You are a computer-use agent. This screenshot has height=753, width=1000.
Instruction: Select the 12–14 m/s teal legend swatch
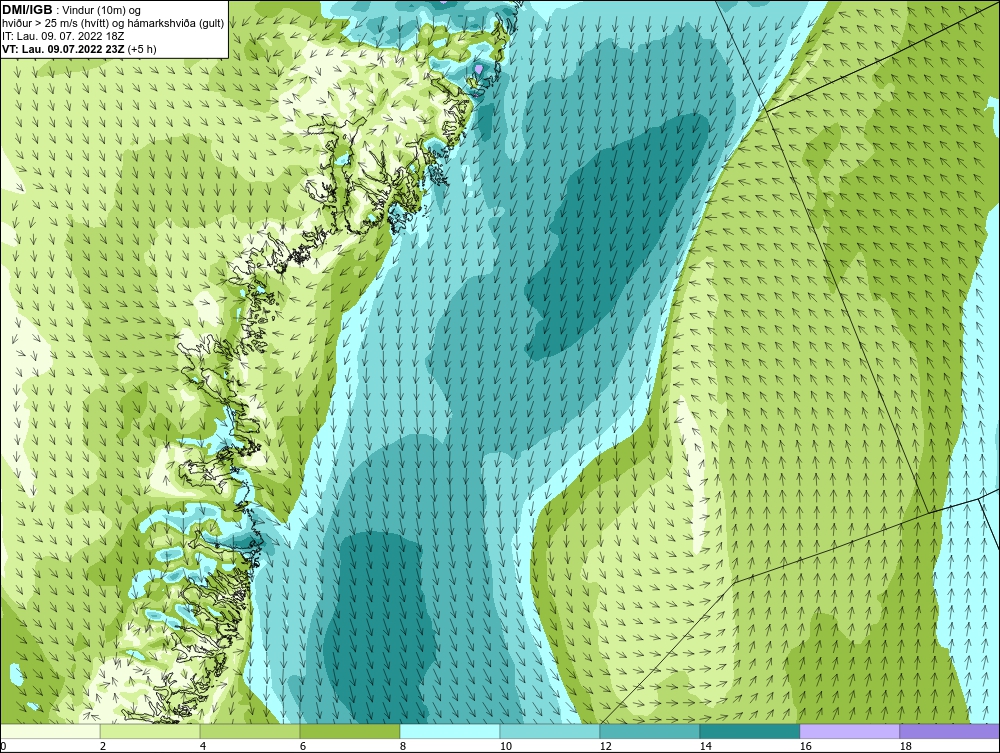coord(650,731)
